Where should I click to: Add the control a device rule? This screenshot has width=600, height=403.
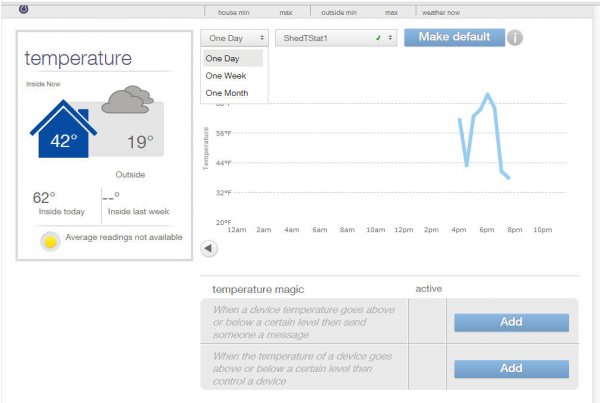[x=511, y=369]
